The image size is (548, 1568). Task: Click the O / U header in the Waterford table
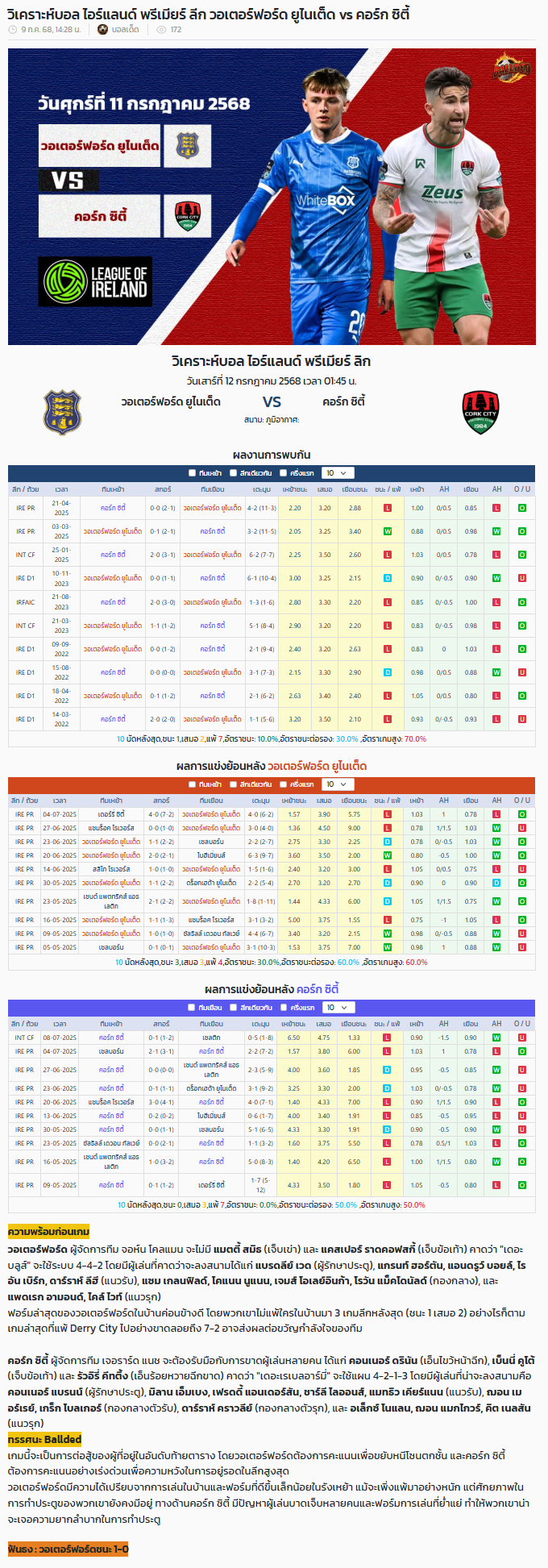pyautogui.click(x=522, y=801)
